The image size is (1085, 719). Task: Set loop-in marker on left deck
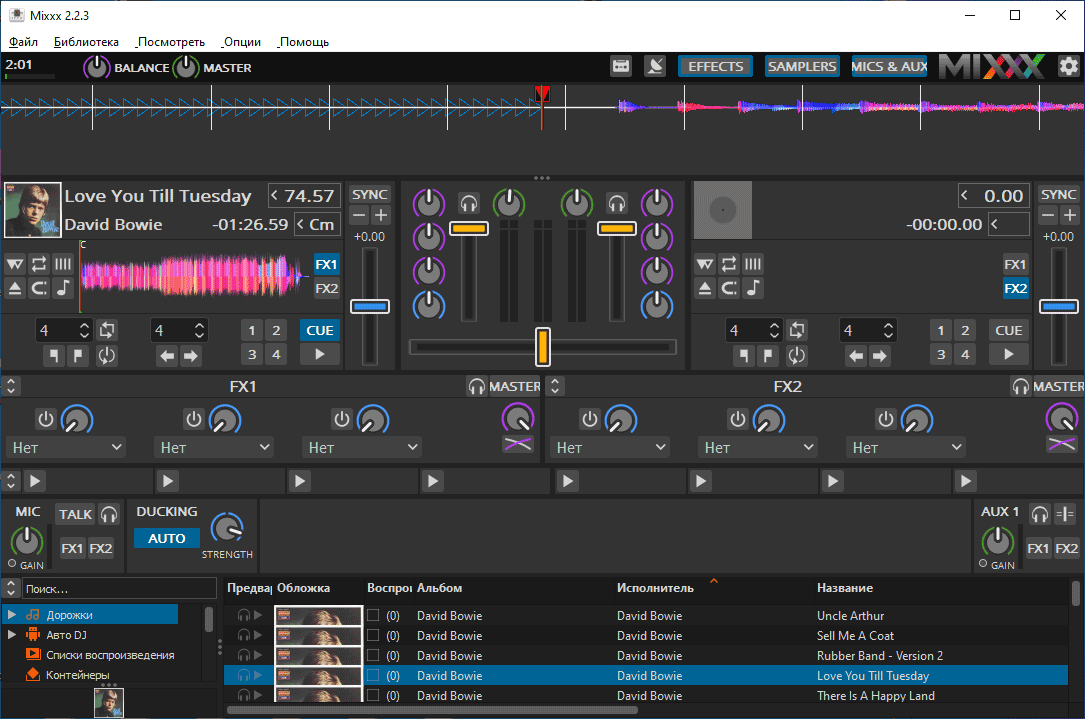(53, 356)
